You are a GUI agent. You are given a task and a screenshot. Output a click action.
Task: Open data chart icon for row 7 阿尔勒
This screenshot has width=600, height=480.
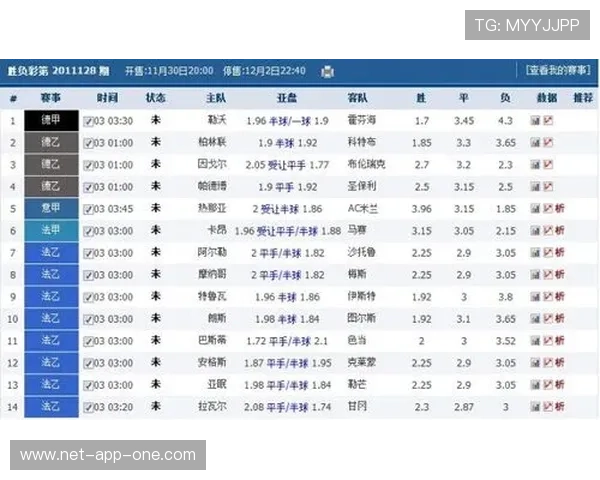535,253
